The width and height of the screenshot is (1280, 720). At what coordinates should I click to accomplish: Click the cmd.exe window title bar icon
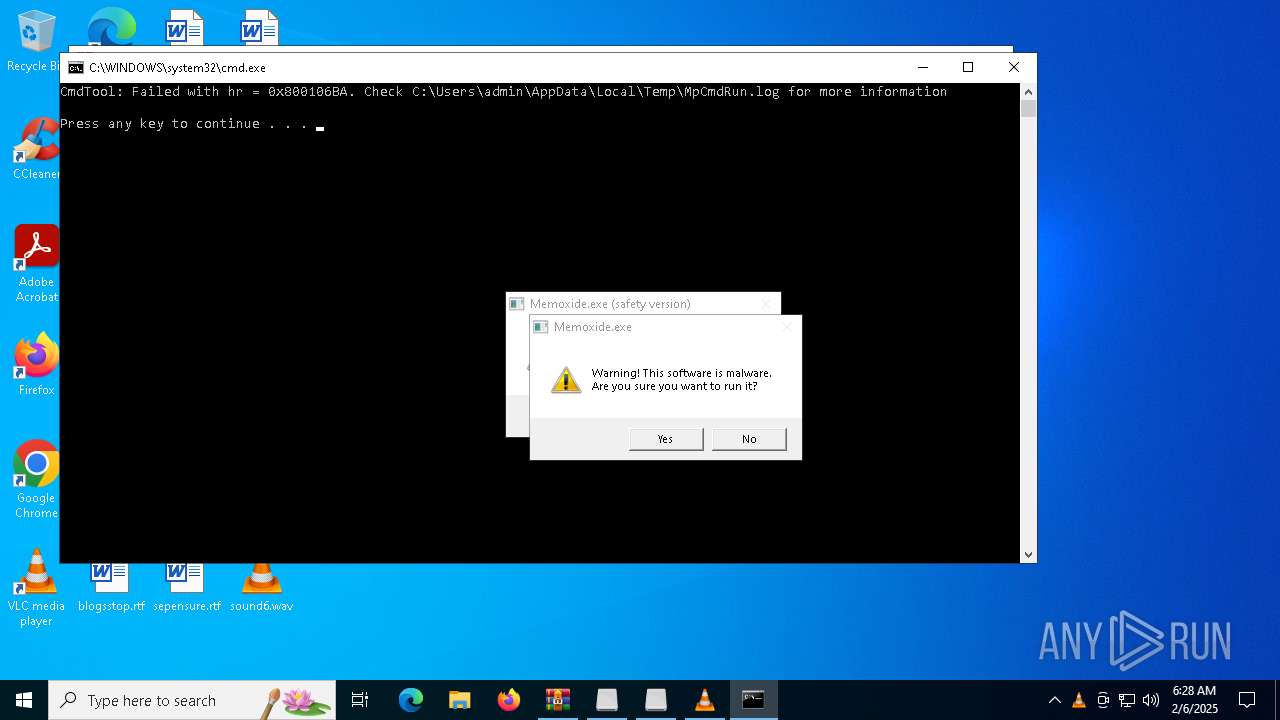[x=76, y=68]
